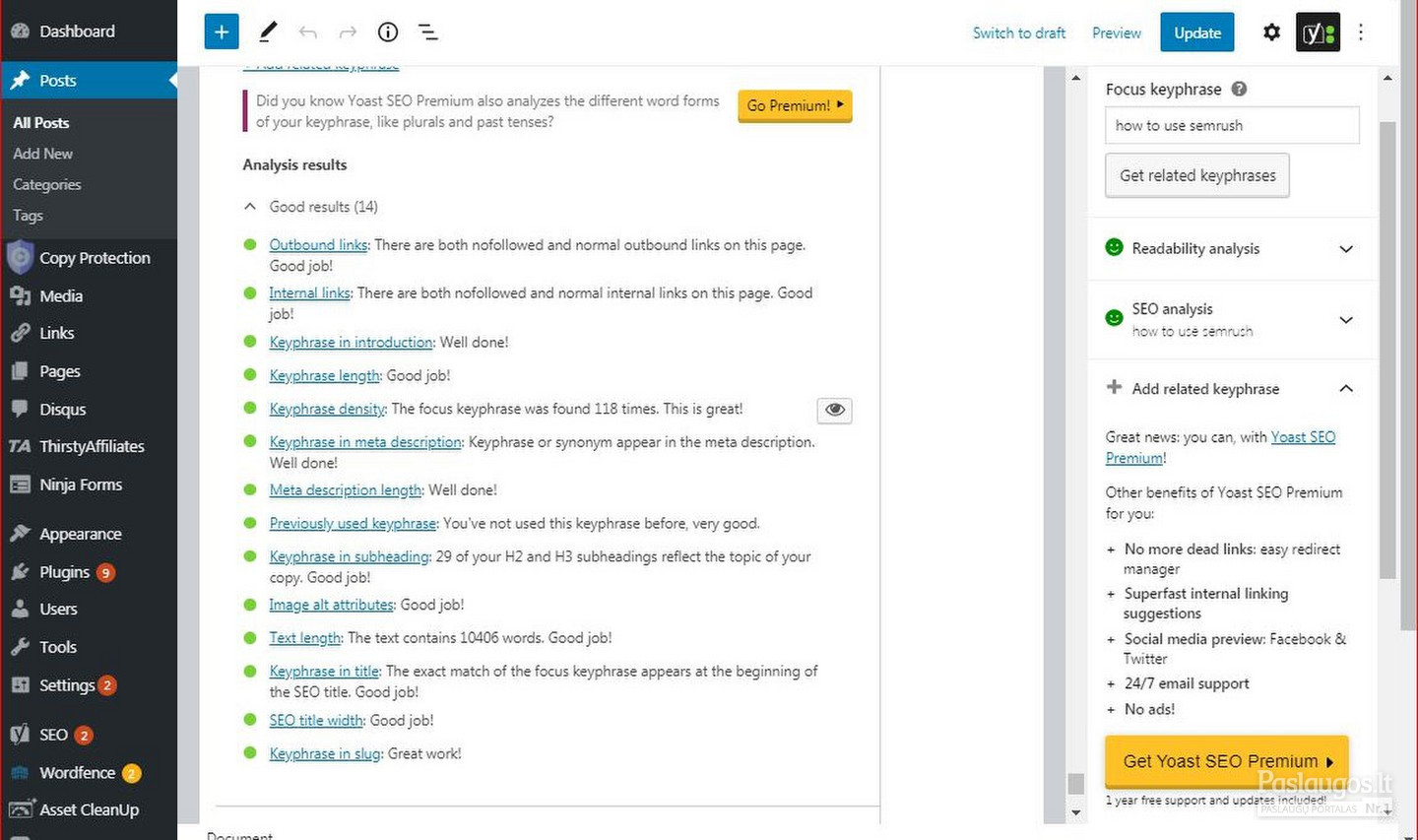Expand the SEO analysis panel chevron
The image size is (1418, 840).
[x=1346, y=320]
